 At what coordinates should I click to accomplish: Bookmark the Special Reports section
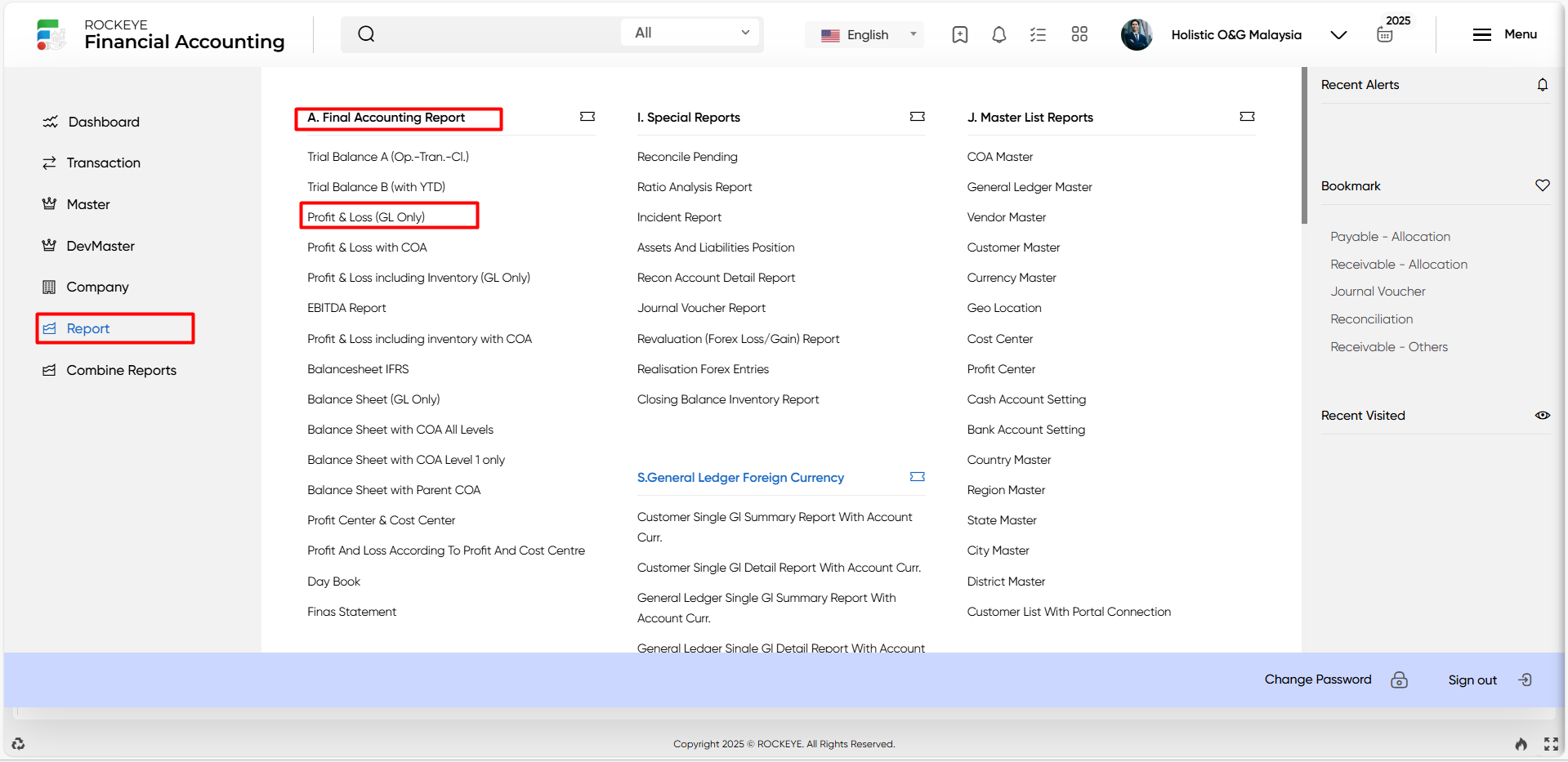918,117
